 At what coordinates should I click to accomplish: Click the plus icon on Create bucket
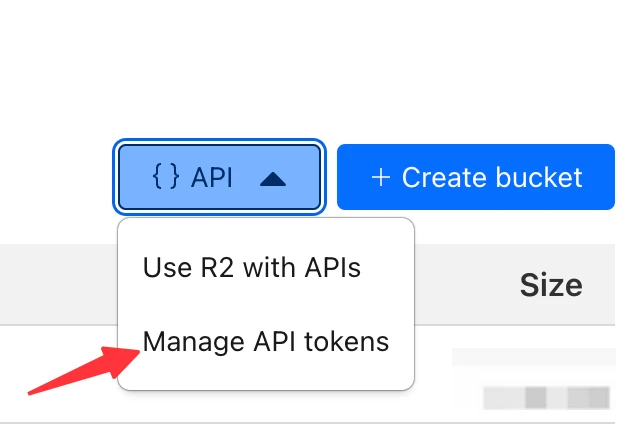point(380,178)
